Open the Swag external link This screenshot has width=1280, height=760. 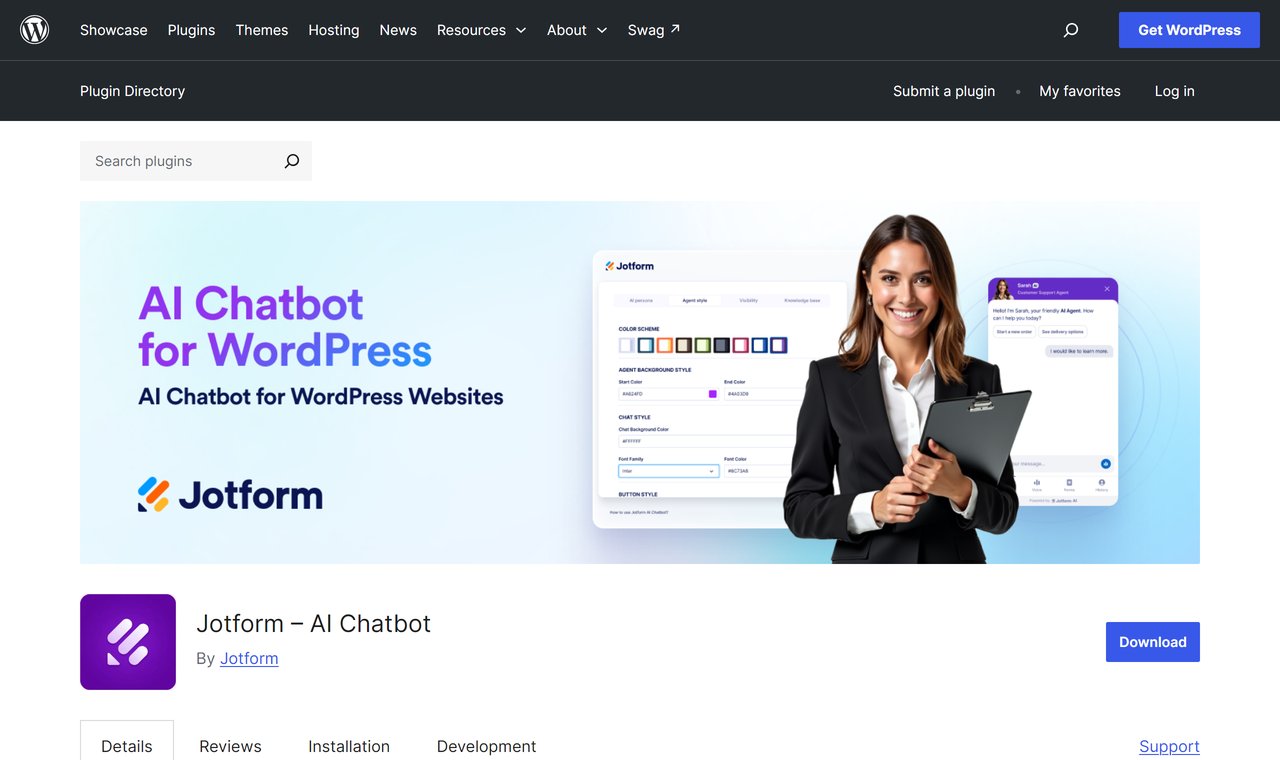[654, 30]
